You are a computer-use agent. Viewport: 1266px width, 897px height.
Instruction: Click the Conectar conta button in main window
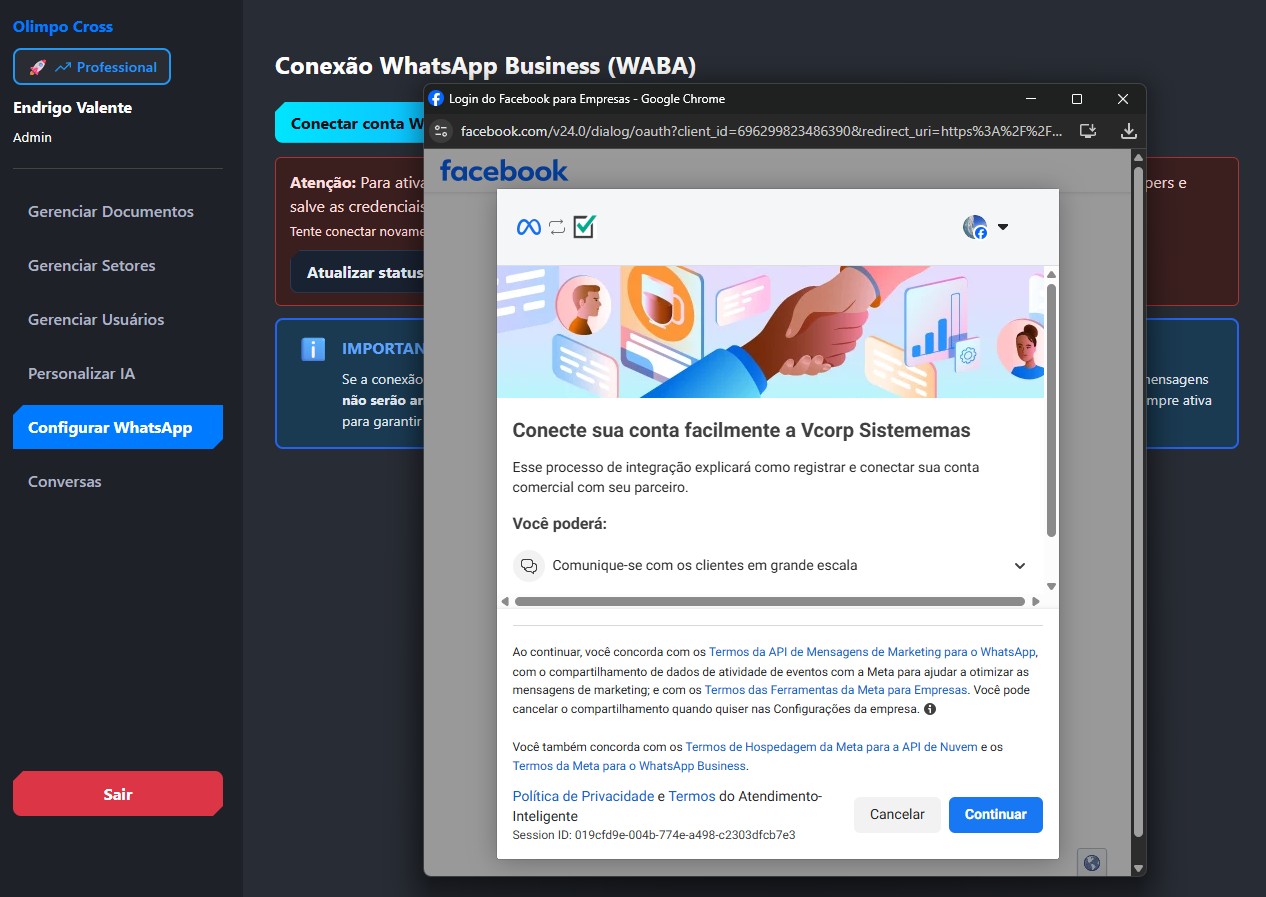(x=350, y=123)
